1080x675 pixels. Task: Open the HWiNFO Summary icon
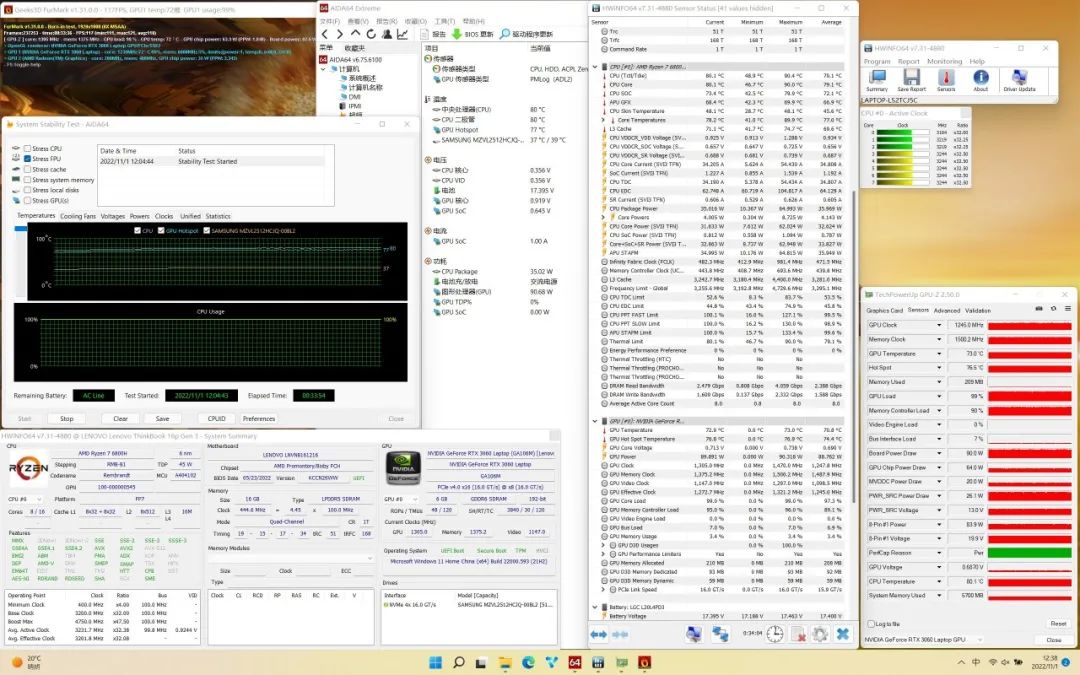876,77
